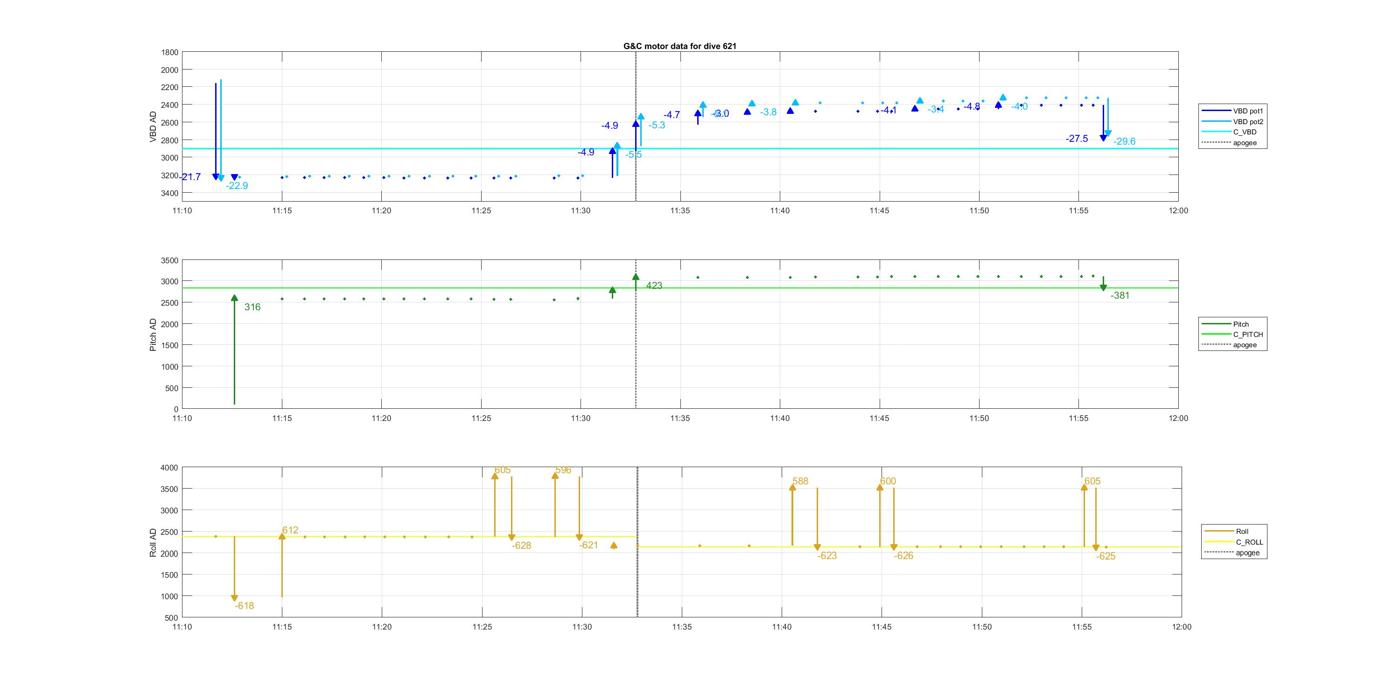The image size is (1400, 693).
Task: Click the '12:00' tick under the Roll plot
Action: tap(1181, 627)
